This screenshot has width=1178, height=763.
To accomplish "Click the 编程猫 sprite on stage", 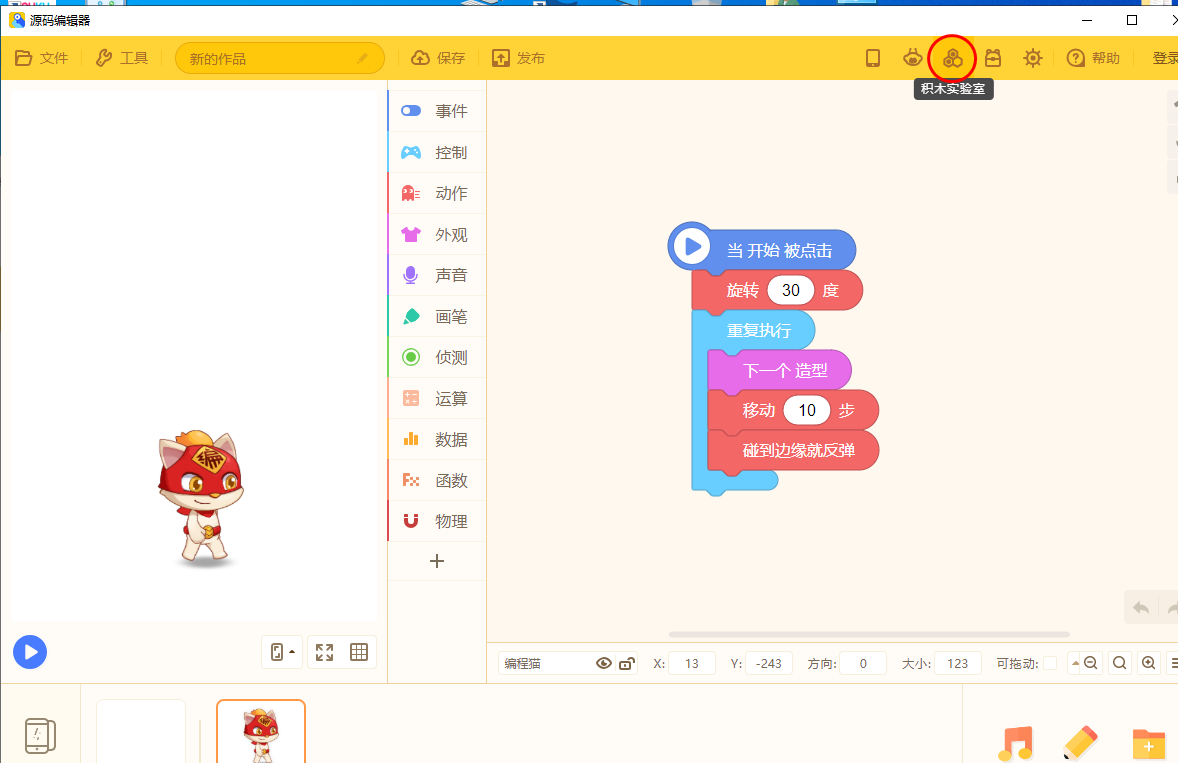I will (201, 498).
